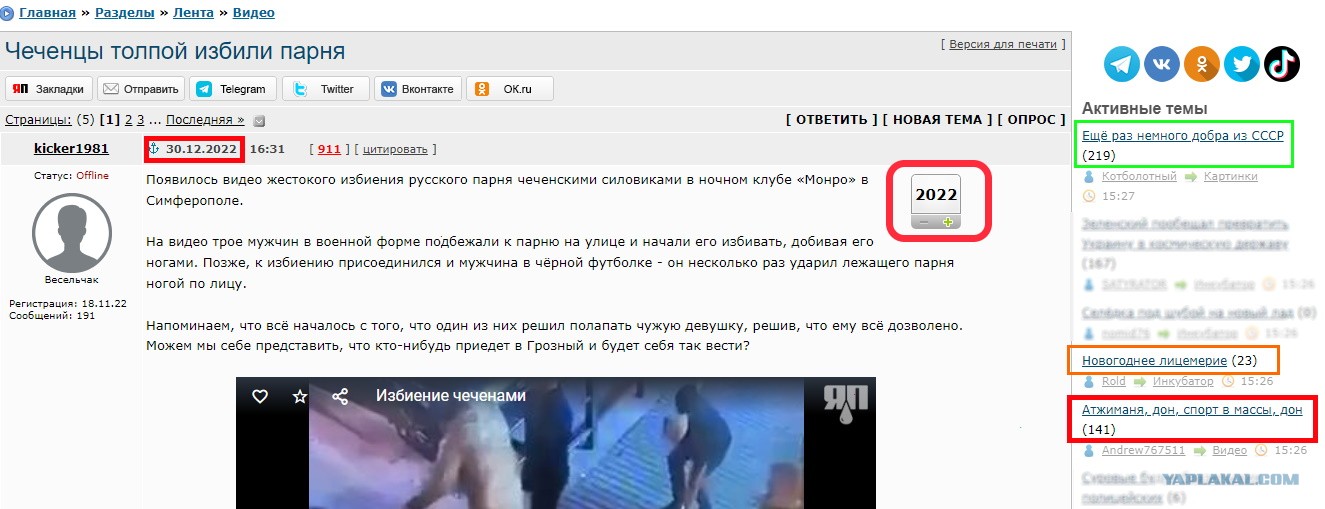Click the minus under rating 2022

(x=925, y=222)
